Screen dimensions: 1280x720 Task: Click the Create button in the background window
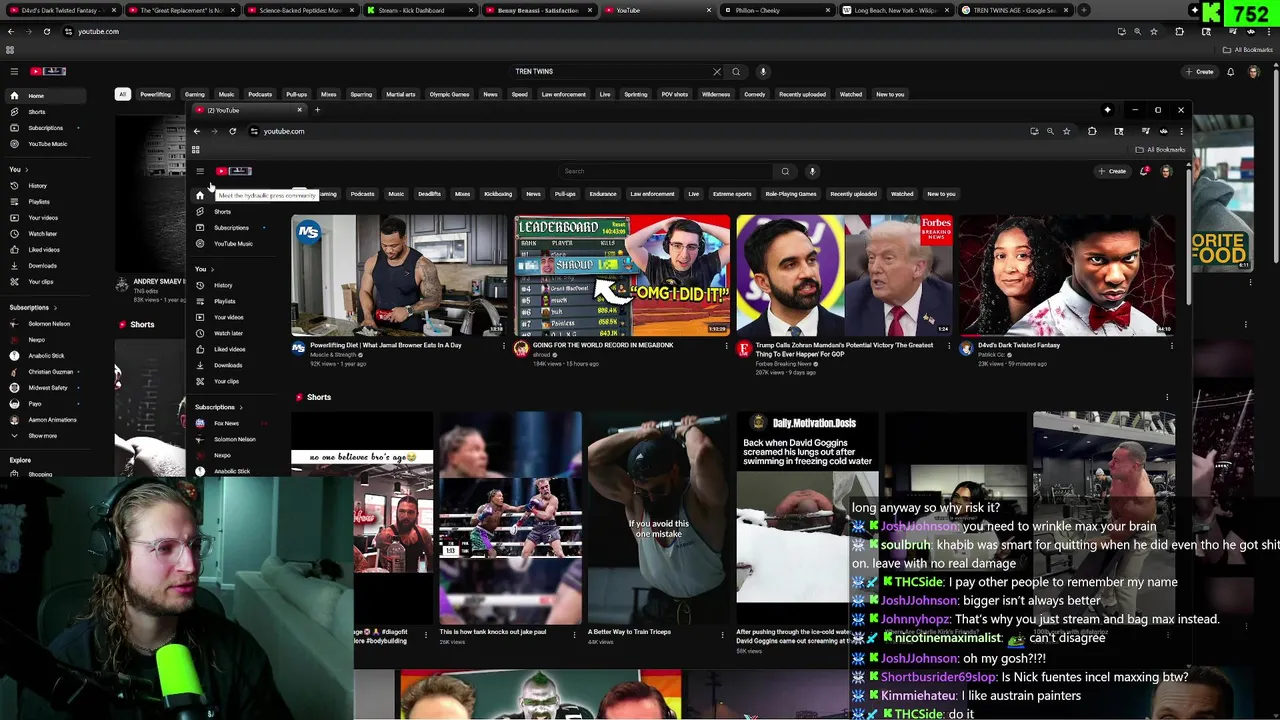click(1199, 72)
